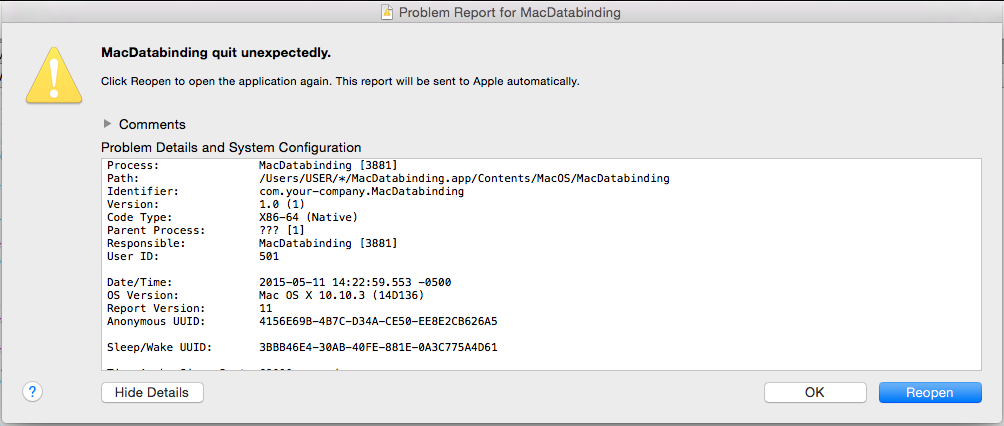The height and width of the screenshot is (426, 1004).
Task: Click the Responsible value 'MacDatabinding [3881]'
Action: (x=328, y=243)
